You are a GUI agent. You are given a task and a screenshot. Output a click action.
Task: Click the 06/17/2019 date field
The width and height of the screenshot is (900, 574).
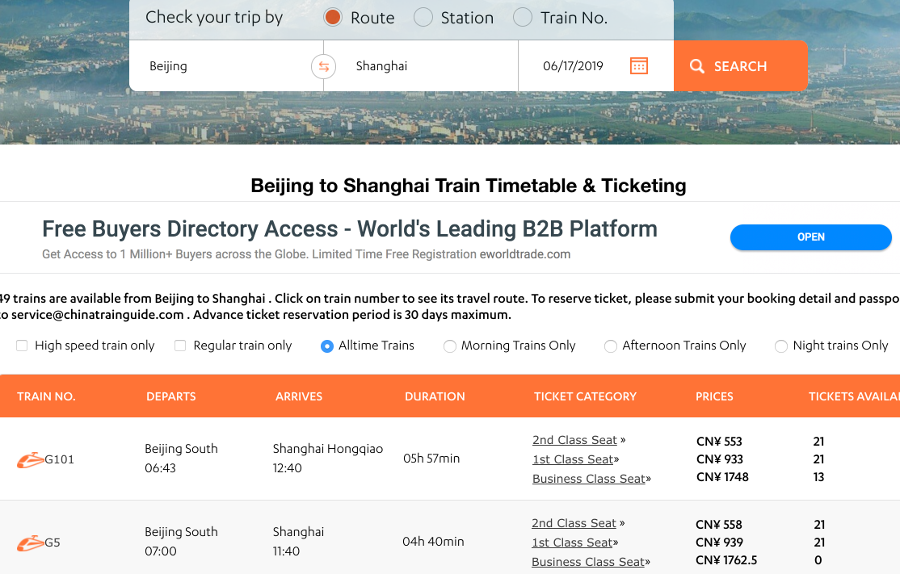pos(573,66)
